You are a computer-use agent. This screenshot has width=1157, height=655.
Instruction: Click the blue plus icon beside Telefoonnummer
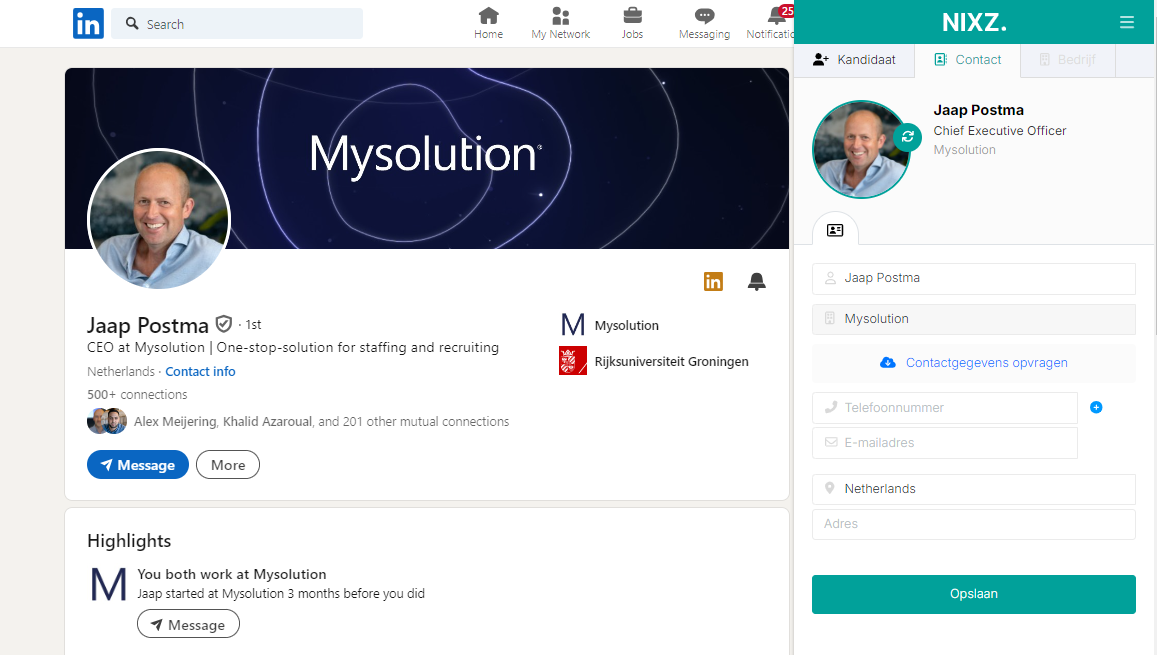point(1096,407)
